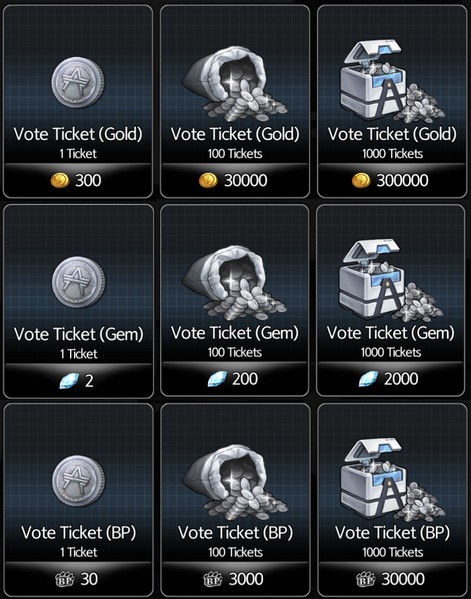
Task: Purchase 100 tickets for 200 gems
Action: tap(235, 379)
